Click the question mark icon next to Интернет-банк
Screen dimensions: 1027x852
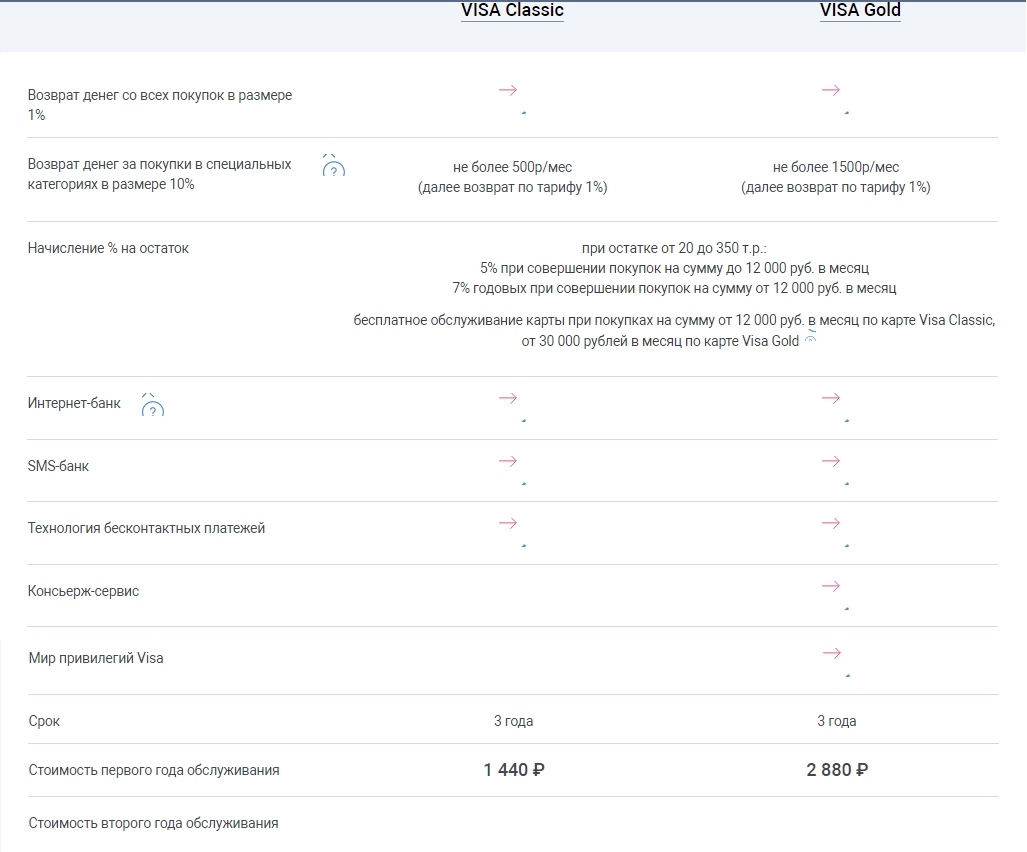coord(152,406)
